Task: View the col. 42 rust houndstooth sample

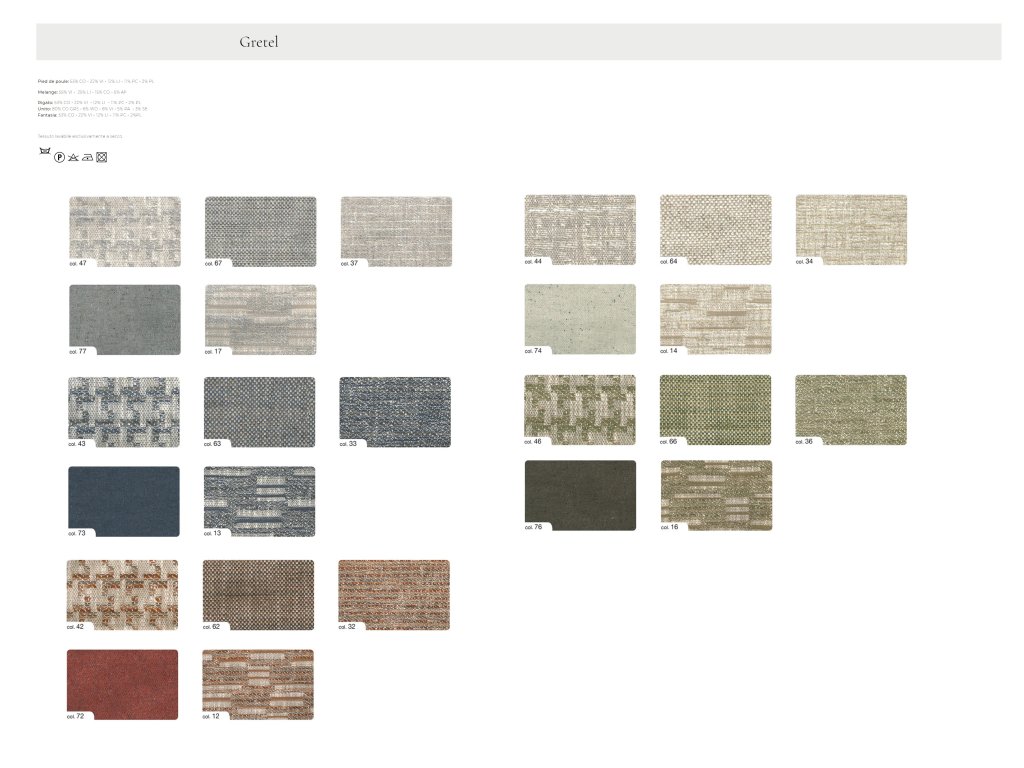Action: pos(122,595)
